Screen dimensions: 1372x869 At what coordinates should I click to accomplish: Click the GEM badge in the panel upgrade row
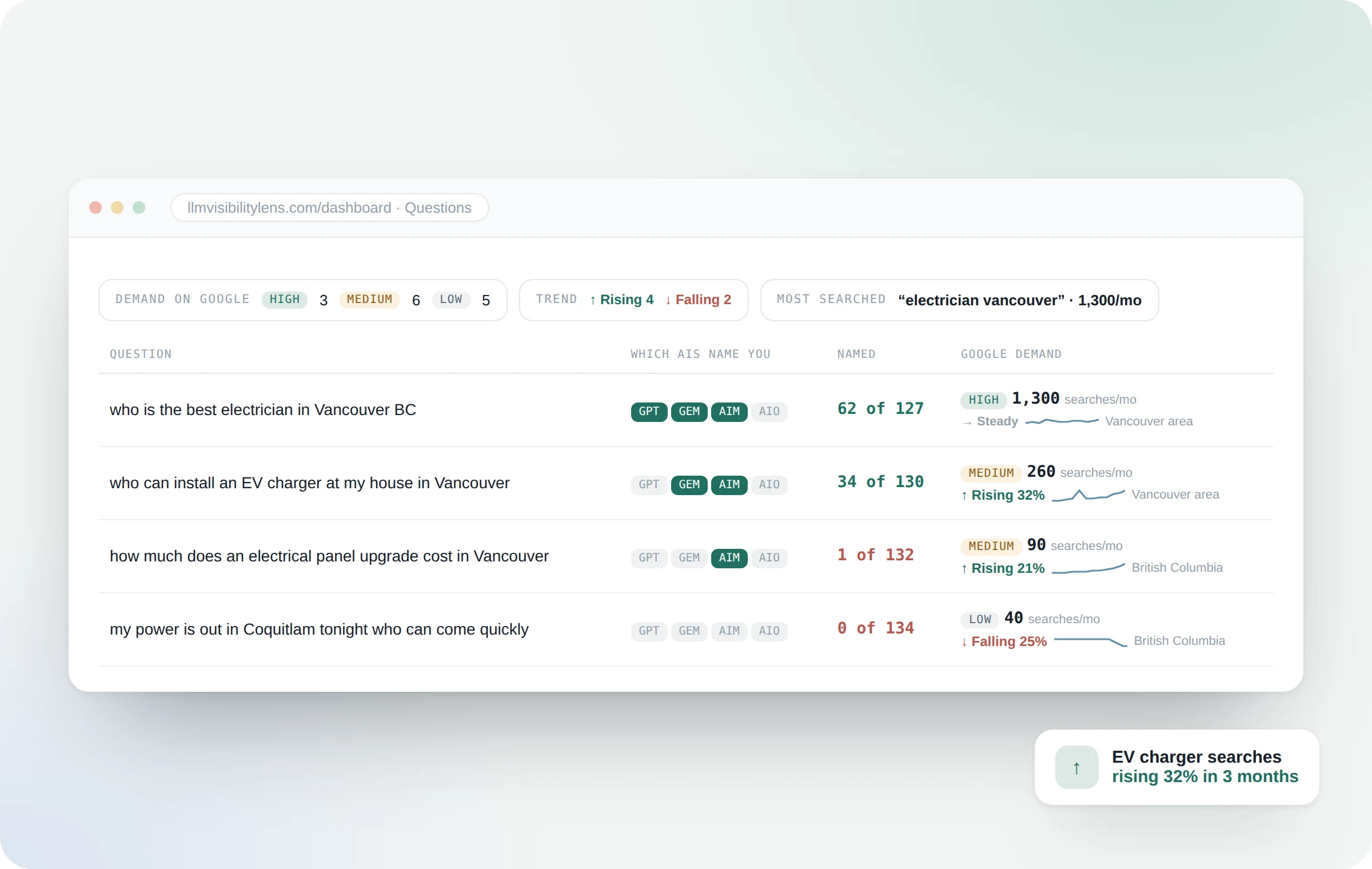(x=689, y=558)
